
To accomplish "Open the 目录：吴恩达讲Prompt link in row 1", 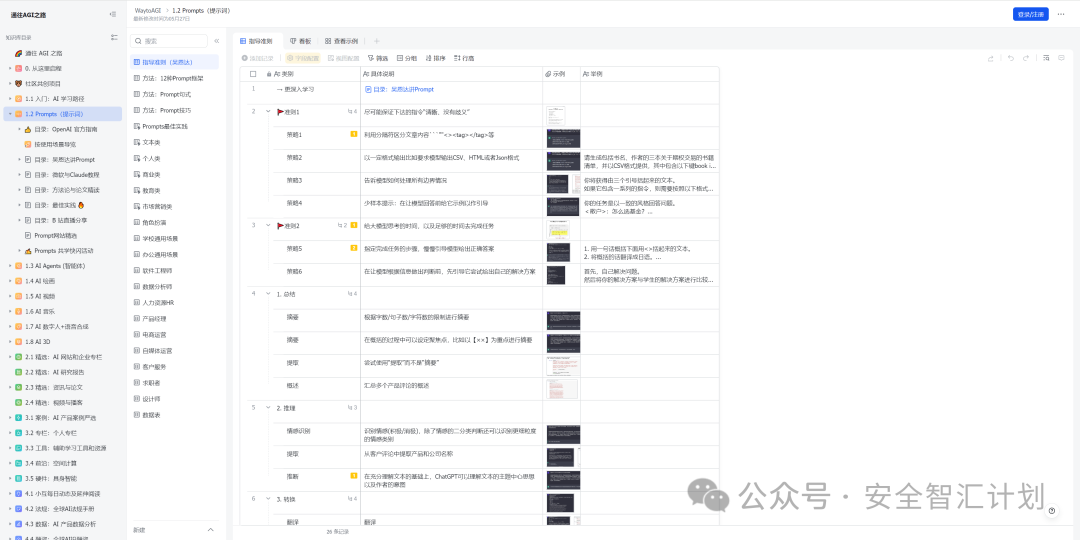I will click(x=399, y=89).
